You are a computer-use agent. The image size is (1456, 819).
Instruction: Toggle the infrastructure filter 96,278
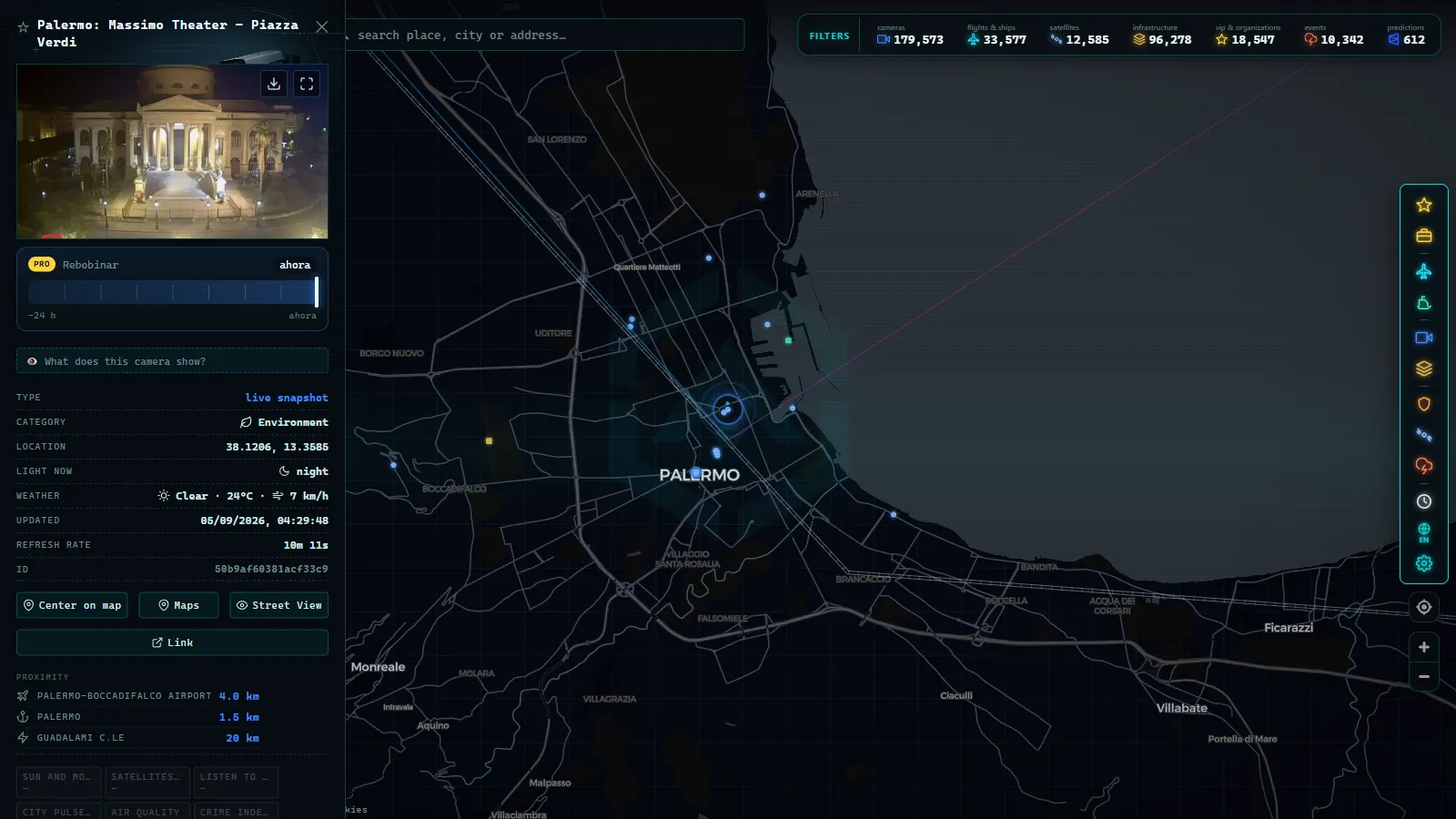(x=1162, y=35)
